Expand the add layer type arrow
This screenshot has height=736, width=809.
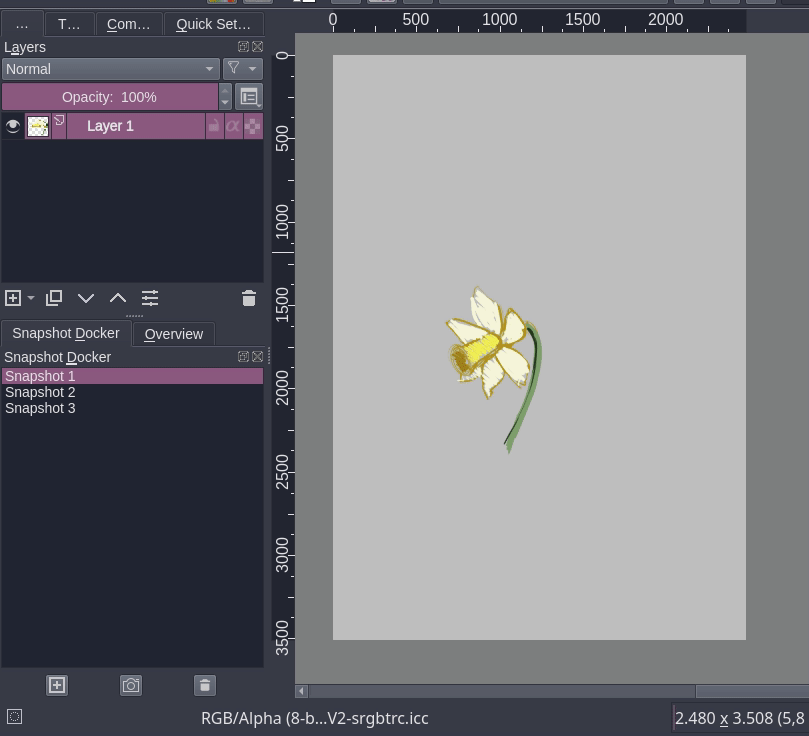point(31,298)
